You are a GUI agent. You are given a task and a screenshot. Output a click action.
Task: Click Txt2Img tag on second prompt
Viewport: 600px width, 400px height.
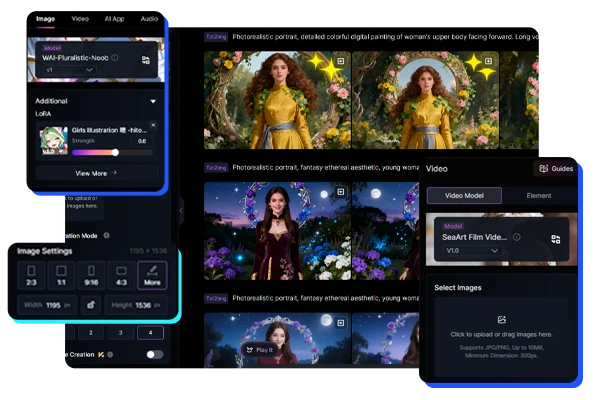pos(216,168)
